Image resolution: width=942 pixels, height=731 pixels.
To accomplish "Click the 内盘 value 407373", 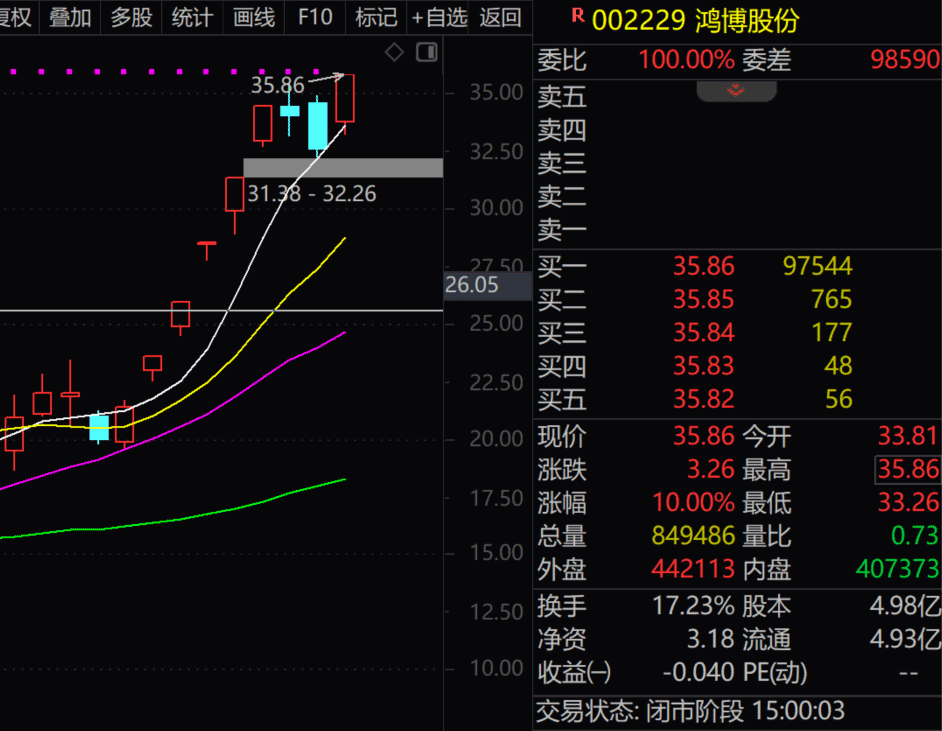I will [897, 569].
